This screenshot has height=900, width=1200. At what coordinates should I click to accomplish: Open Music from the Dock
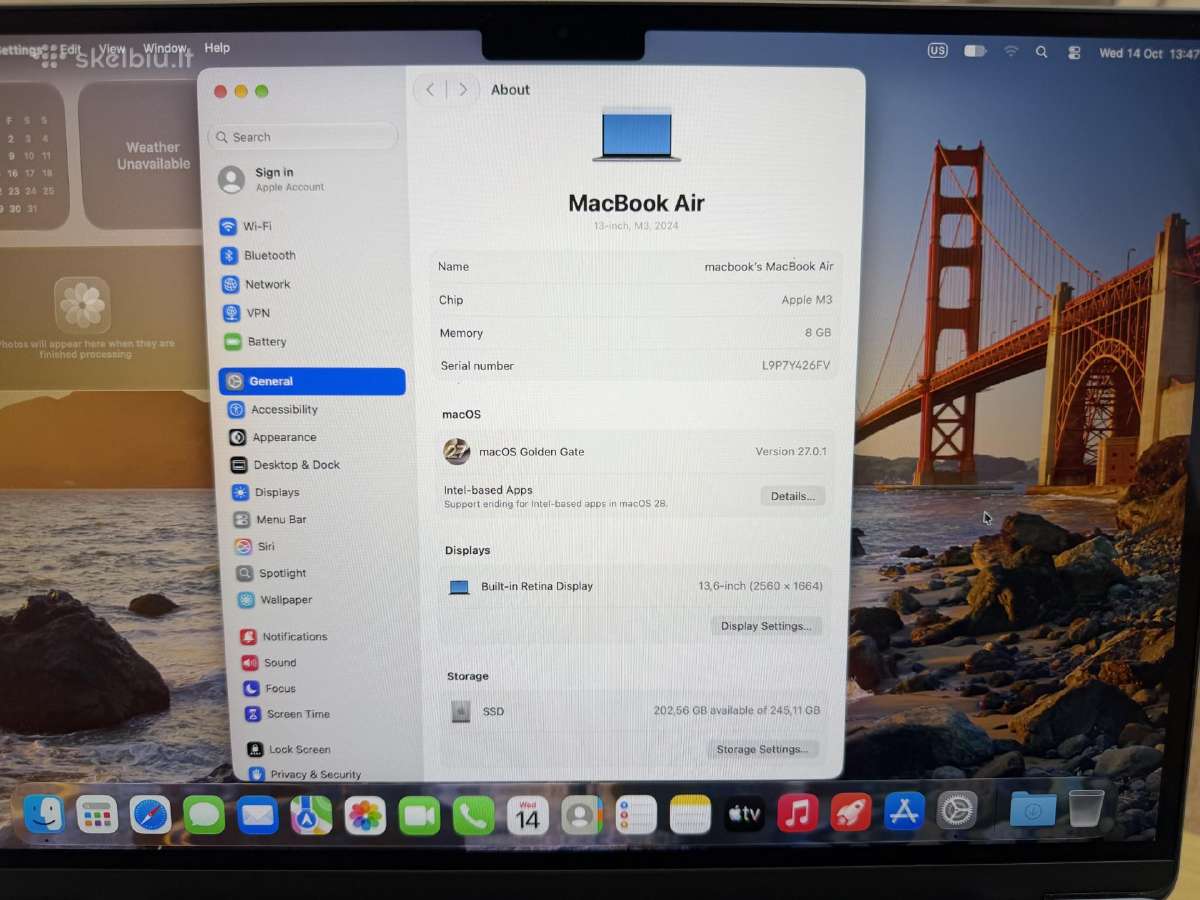[x=797, y=813]
